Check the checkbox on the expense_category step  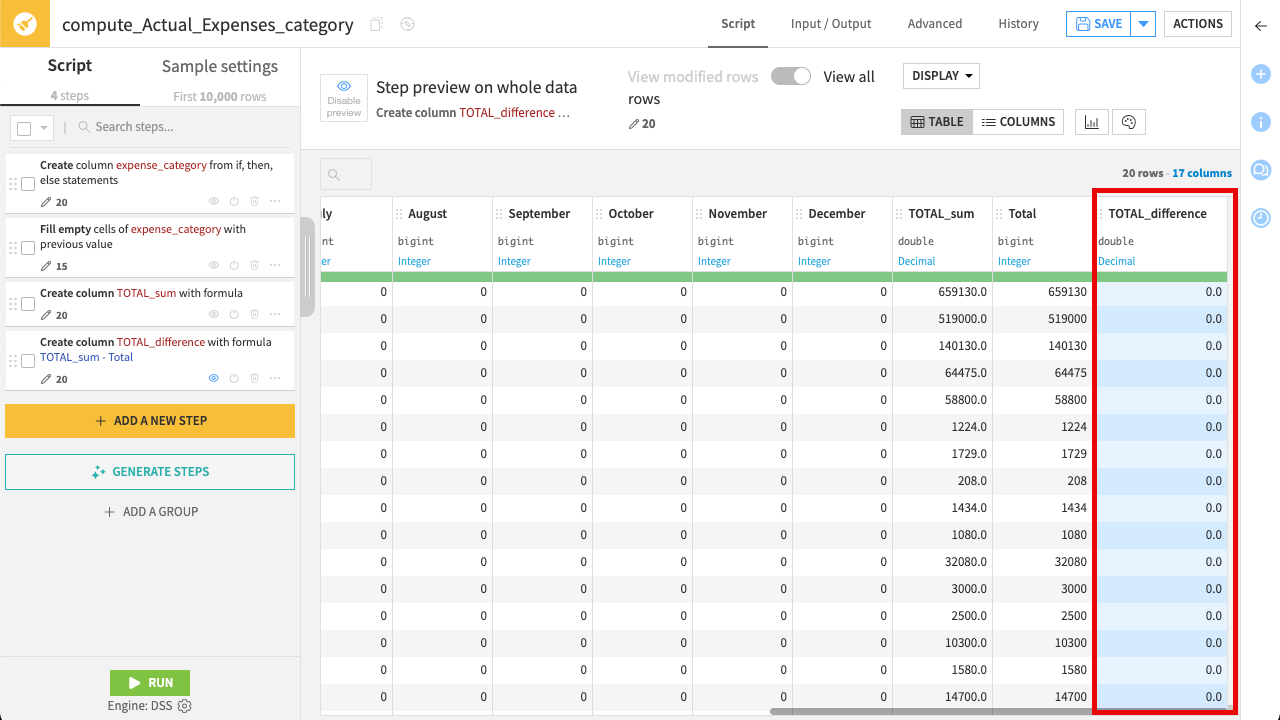tap(29, 183)
